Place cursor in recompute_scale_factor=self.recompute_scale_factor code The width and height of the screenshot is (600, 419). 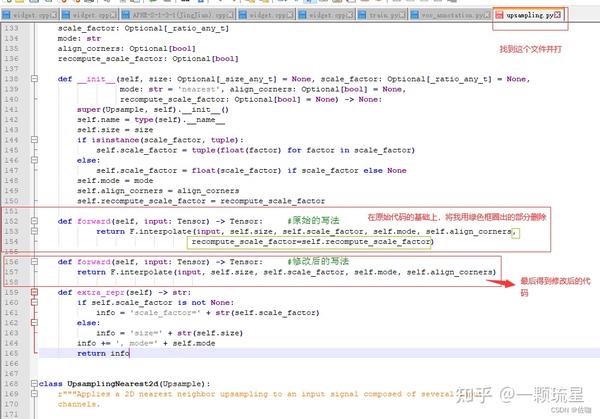[312, 242]
